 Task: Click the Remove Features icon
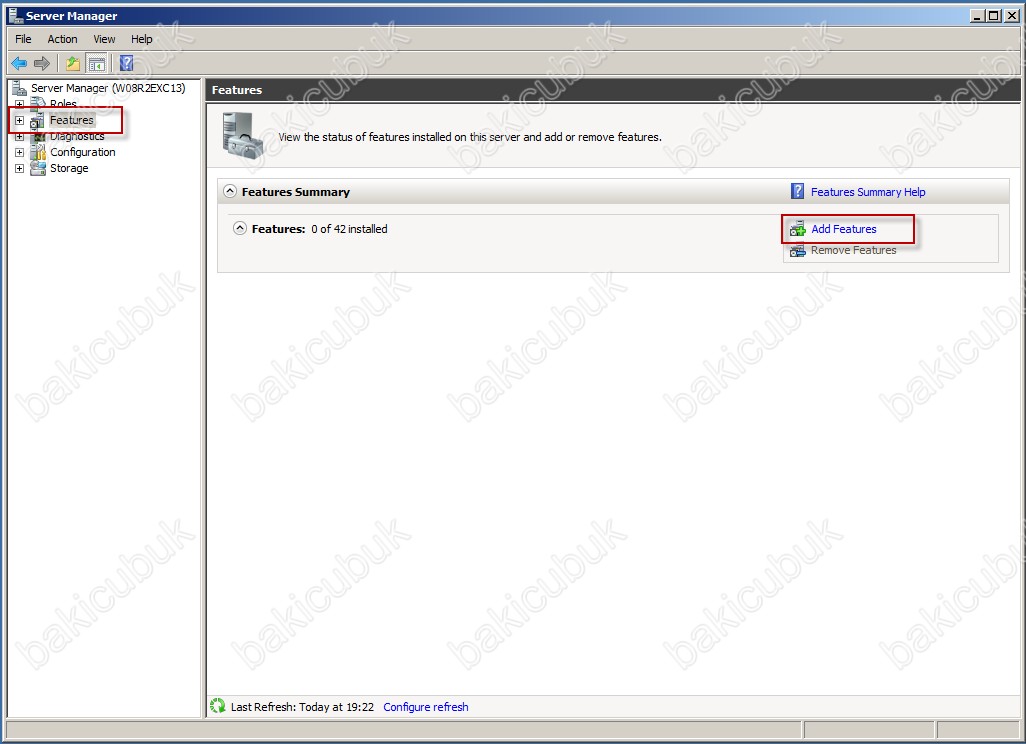click(x=798, y=251)
